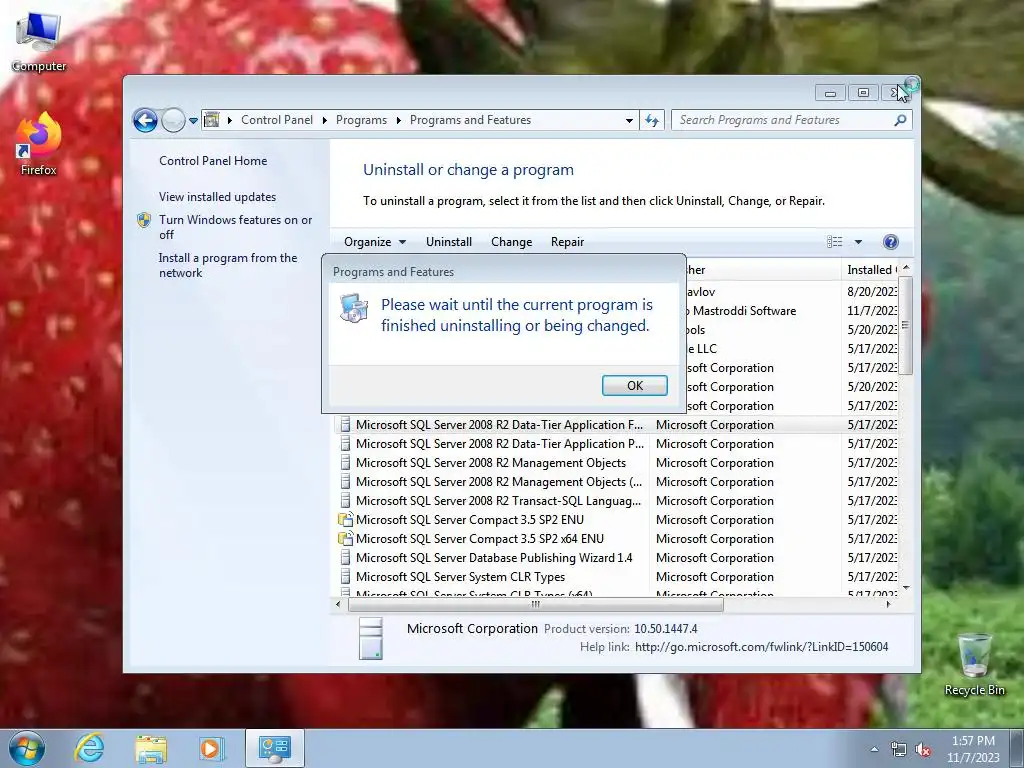The height and width of the screenshot is (768, 1024).
Task: Select Microsoft SQL Server 2008 R2 Management Objects
Action: 616,462
